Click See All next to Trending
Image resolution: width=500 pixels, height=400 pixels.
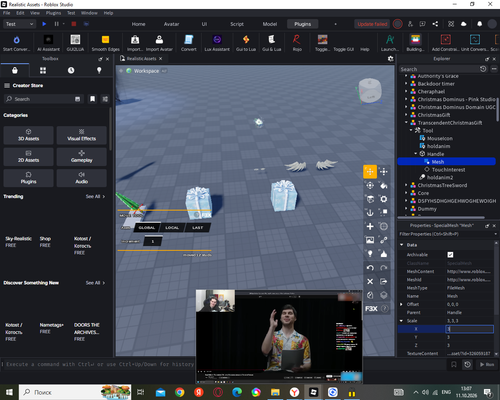[x=95, y=196]
